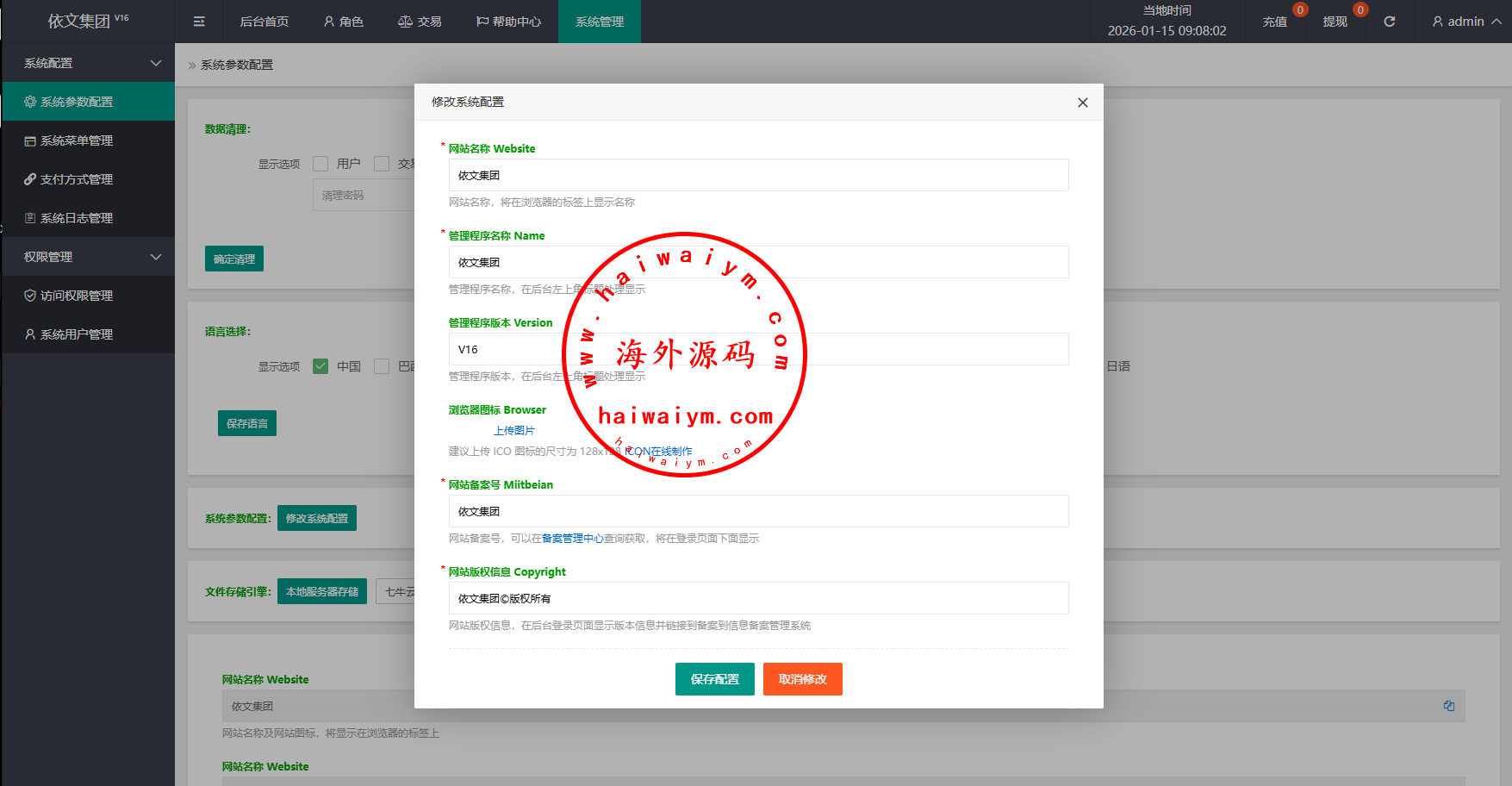1512x786 pixels.
Task: Close the 修改系统配置 dialog with X
Action: tap(1082, 103)
